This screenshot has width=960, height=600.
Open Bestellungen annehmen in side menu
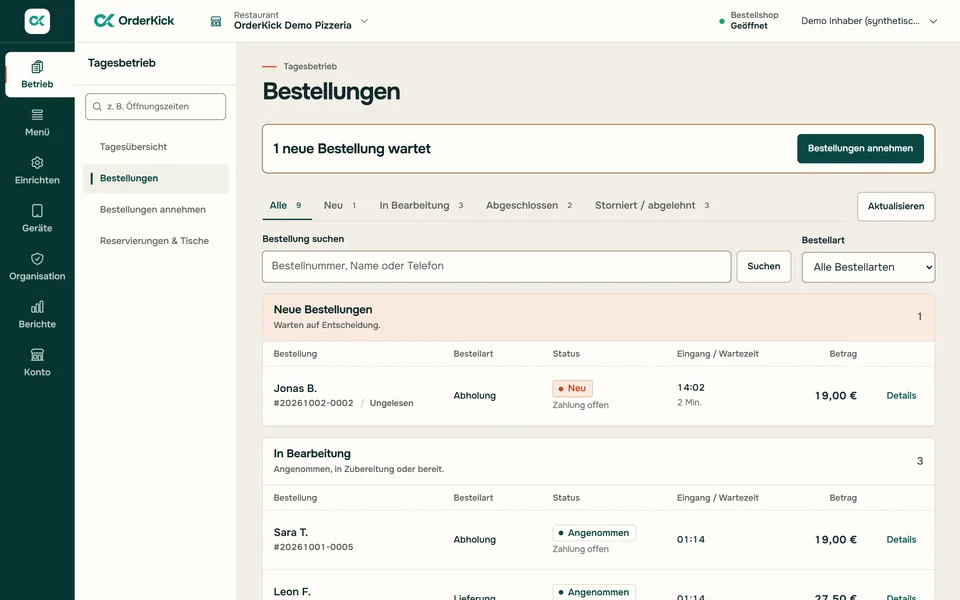(x=156, y=209)
